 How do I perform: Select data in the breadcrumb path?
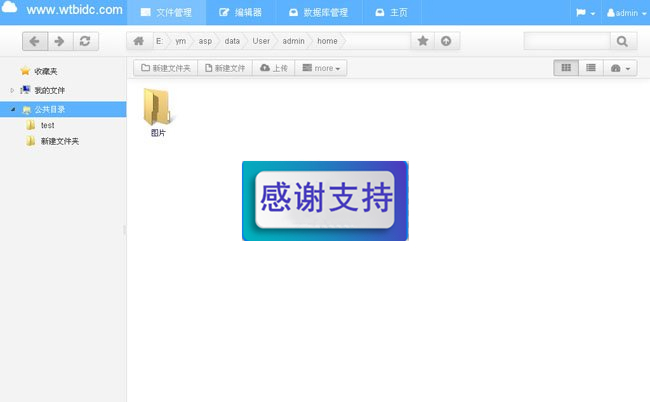(x=232, y=41)
